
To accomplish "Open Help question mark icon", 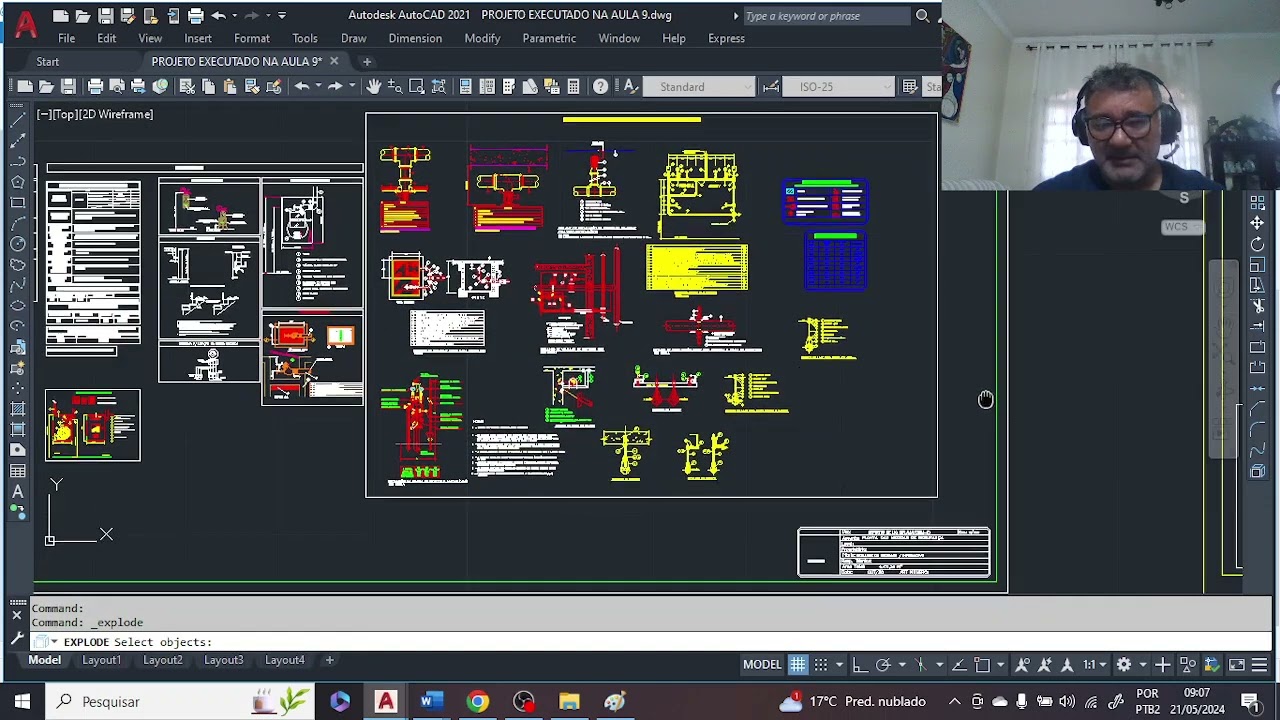I will point(600,87).
